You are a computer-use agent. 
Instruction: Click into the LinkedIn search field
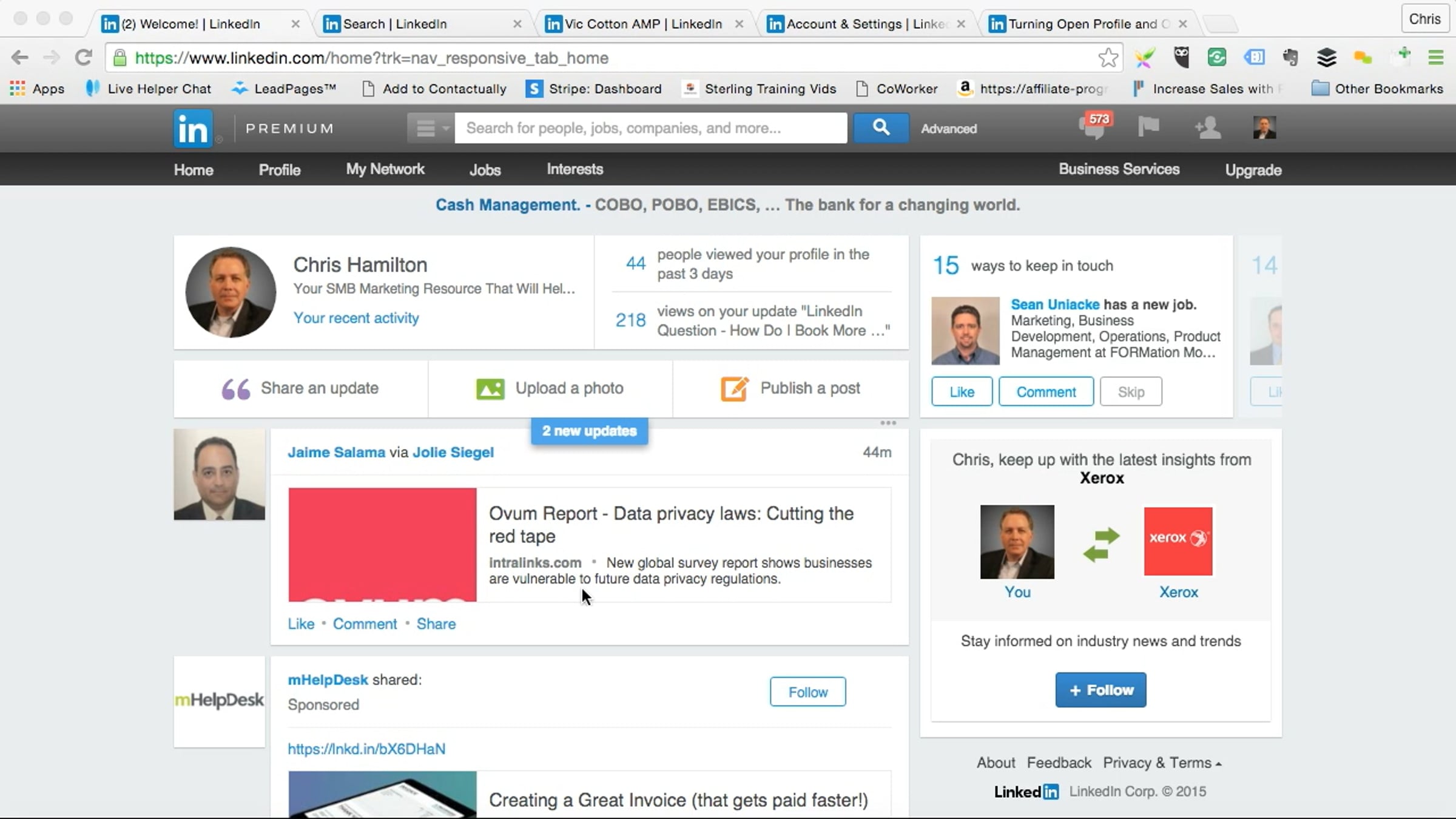point(650,128)
